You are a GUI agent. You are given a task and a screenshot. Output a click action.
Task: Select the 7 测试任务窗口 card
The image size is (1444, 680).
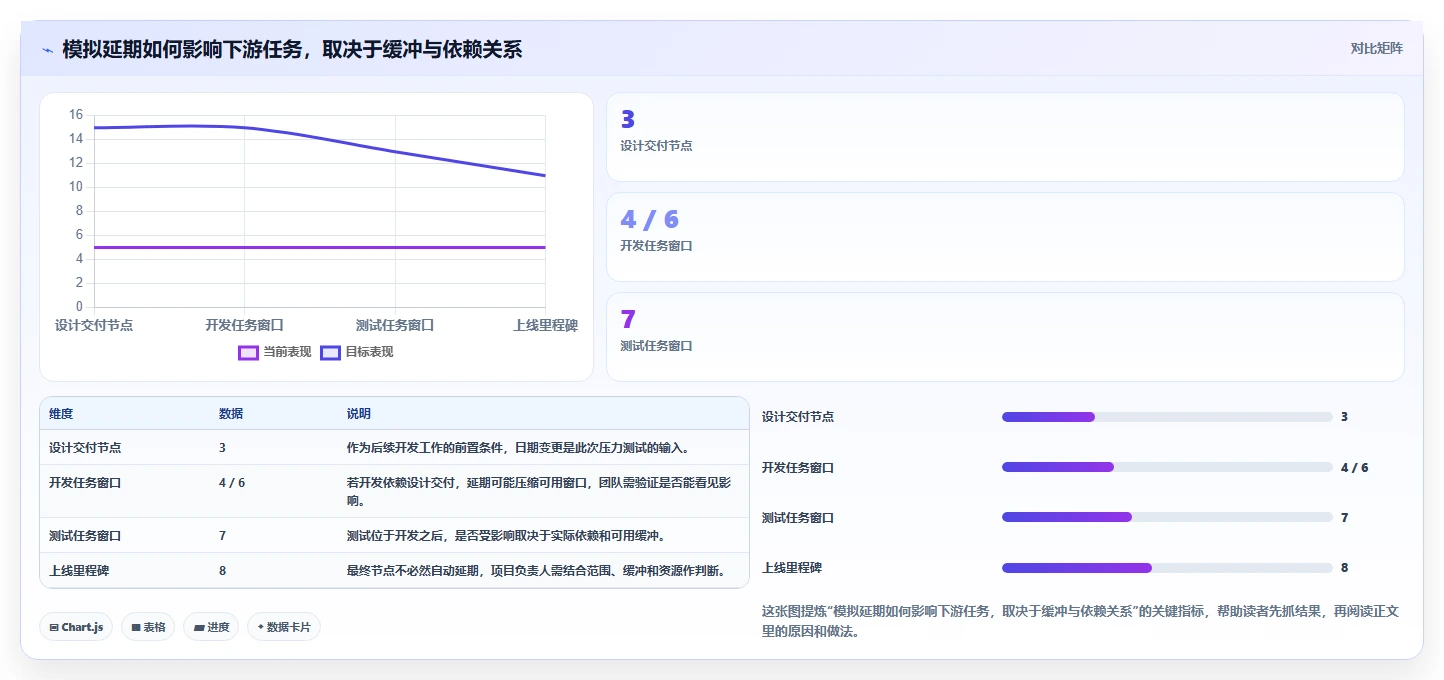1005,337
